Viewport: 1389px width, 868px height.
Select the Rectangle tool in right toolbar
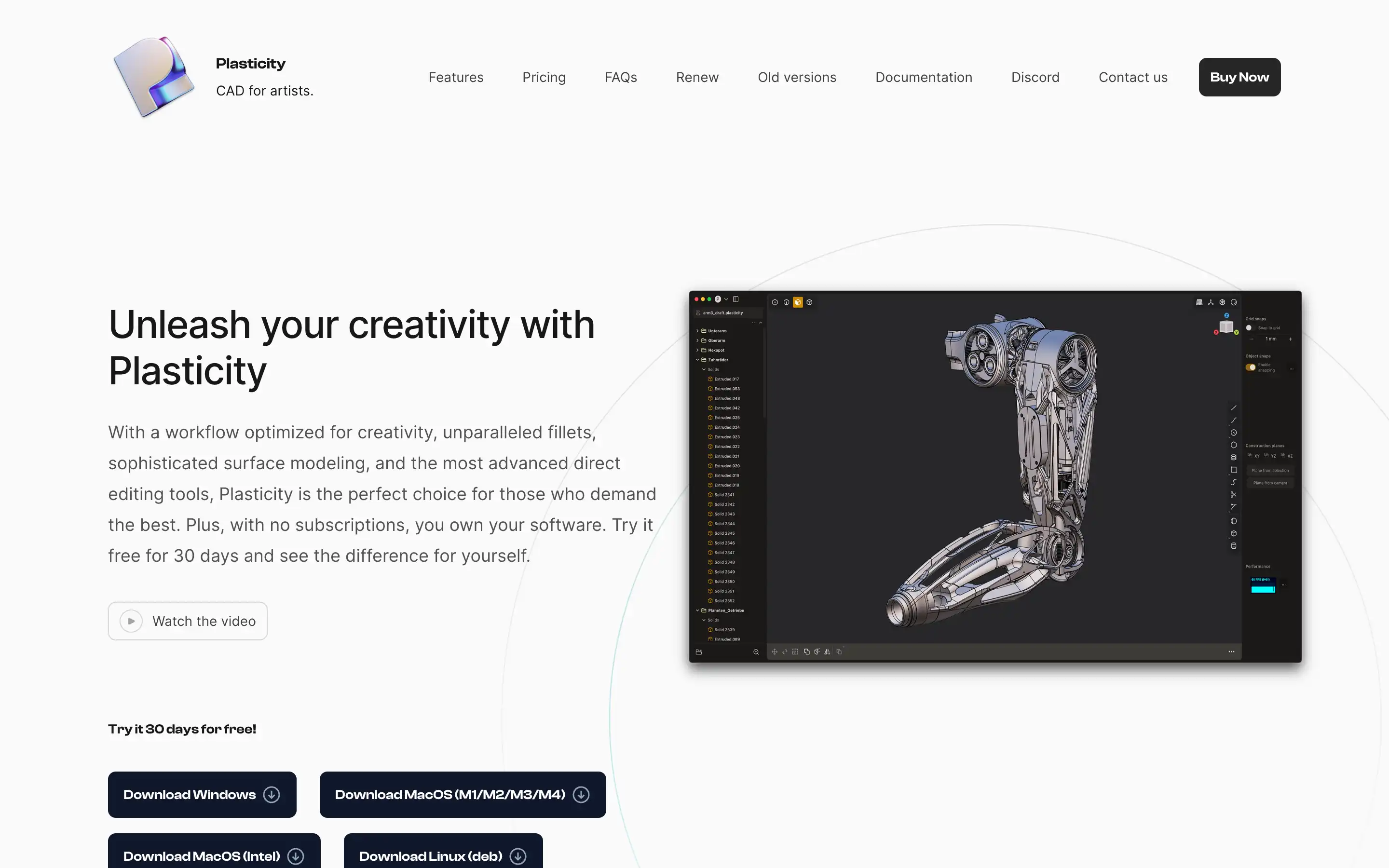[x=1233, y=470]
